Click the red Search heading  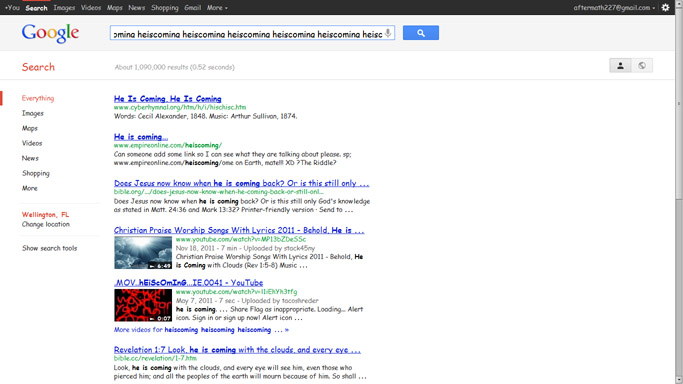(38, 67)
